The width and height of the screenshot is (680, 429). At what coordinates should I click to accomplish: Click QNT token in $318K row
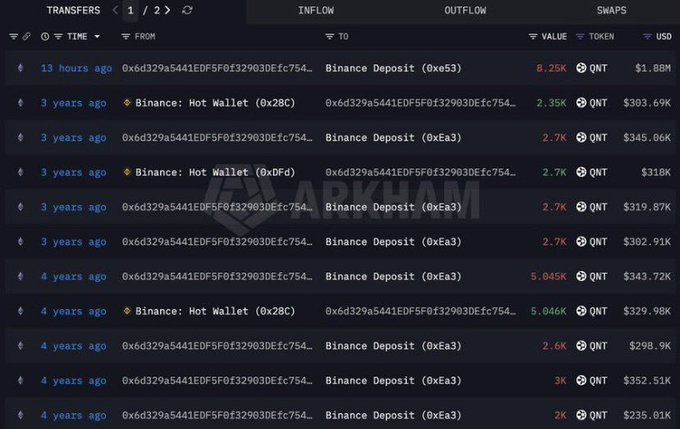click(592, 172)
